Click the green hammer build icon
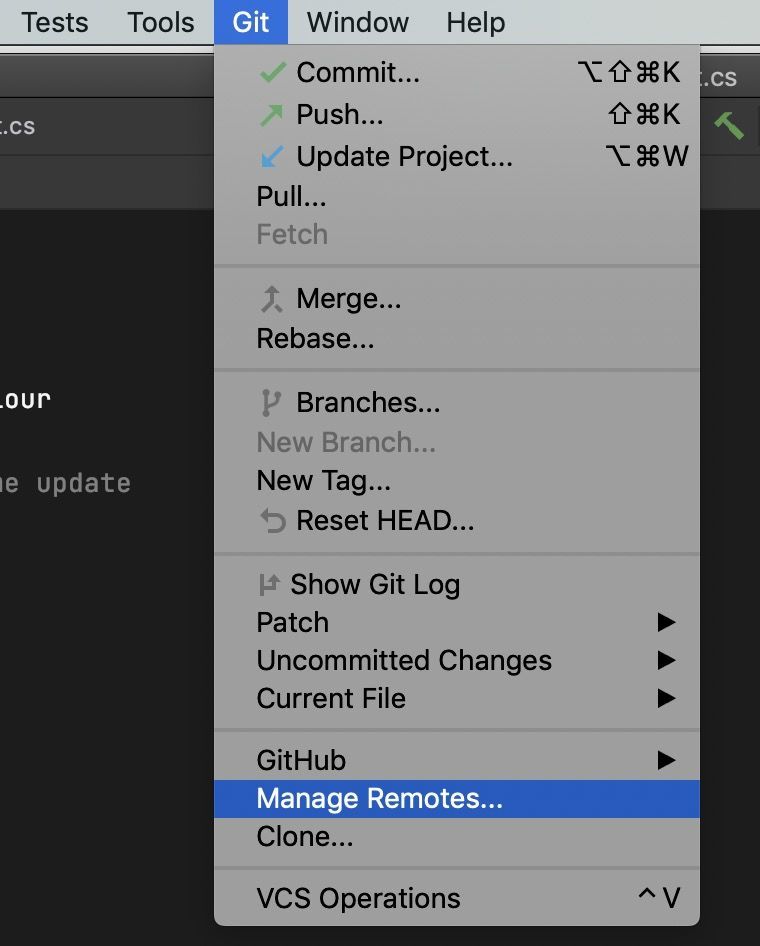 click(x=729, y=125)
